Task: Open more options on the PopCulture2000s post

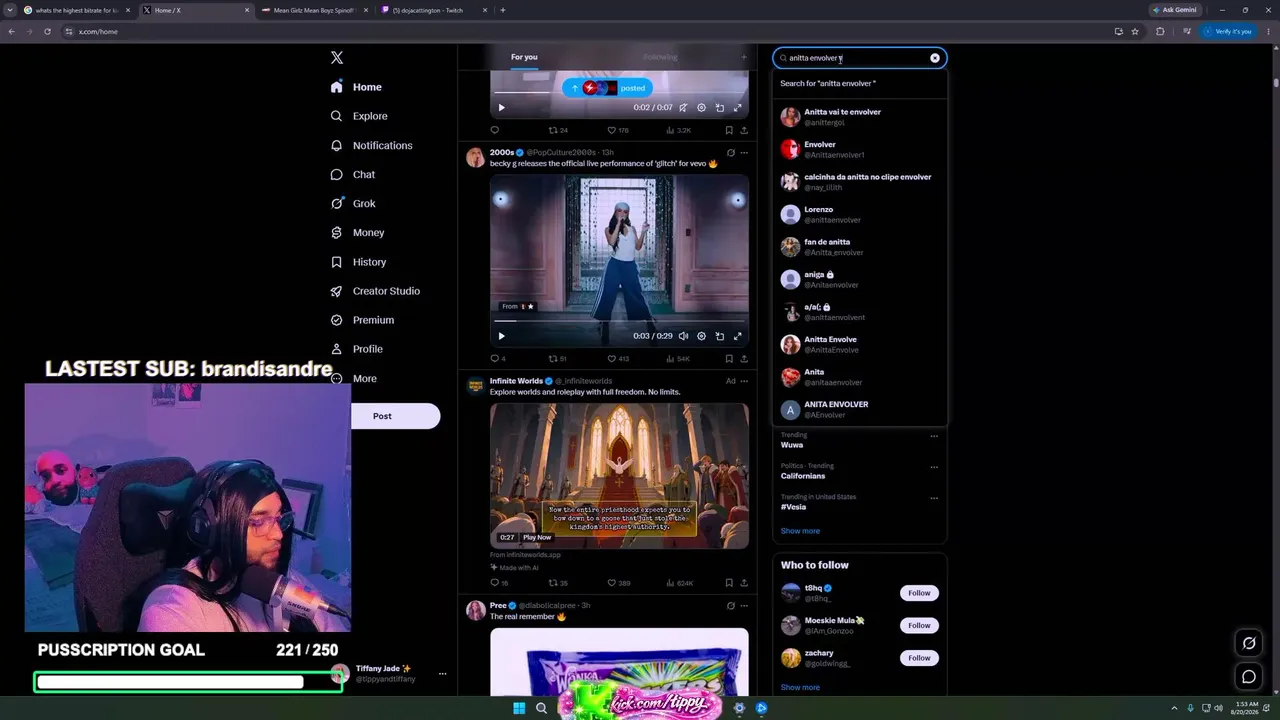Action: 744,153
